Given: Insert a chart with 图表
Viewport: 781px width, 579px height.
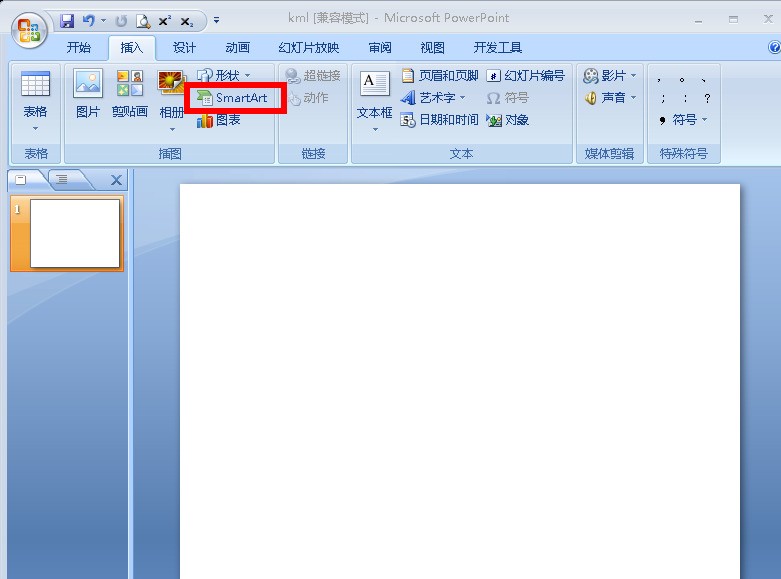Looking at the screenshot, I should click(219, 120).
